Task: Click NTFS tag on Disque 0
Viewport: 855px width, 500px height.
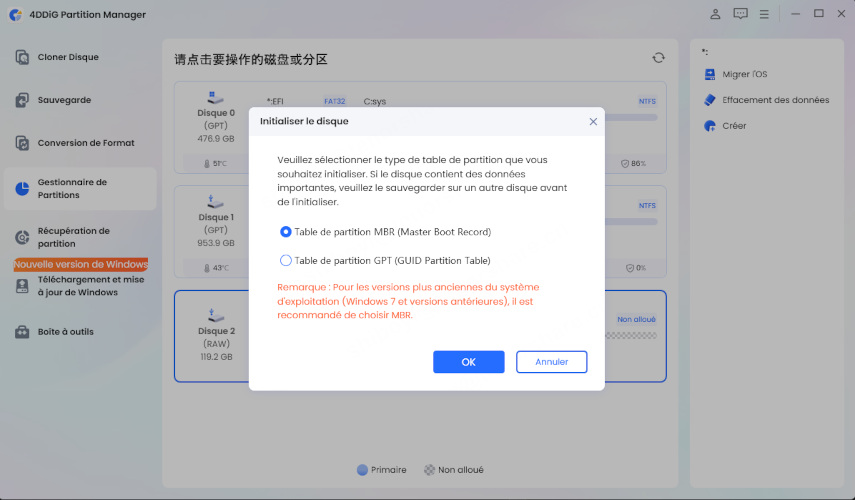Action: [x=647, y=101]
